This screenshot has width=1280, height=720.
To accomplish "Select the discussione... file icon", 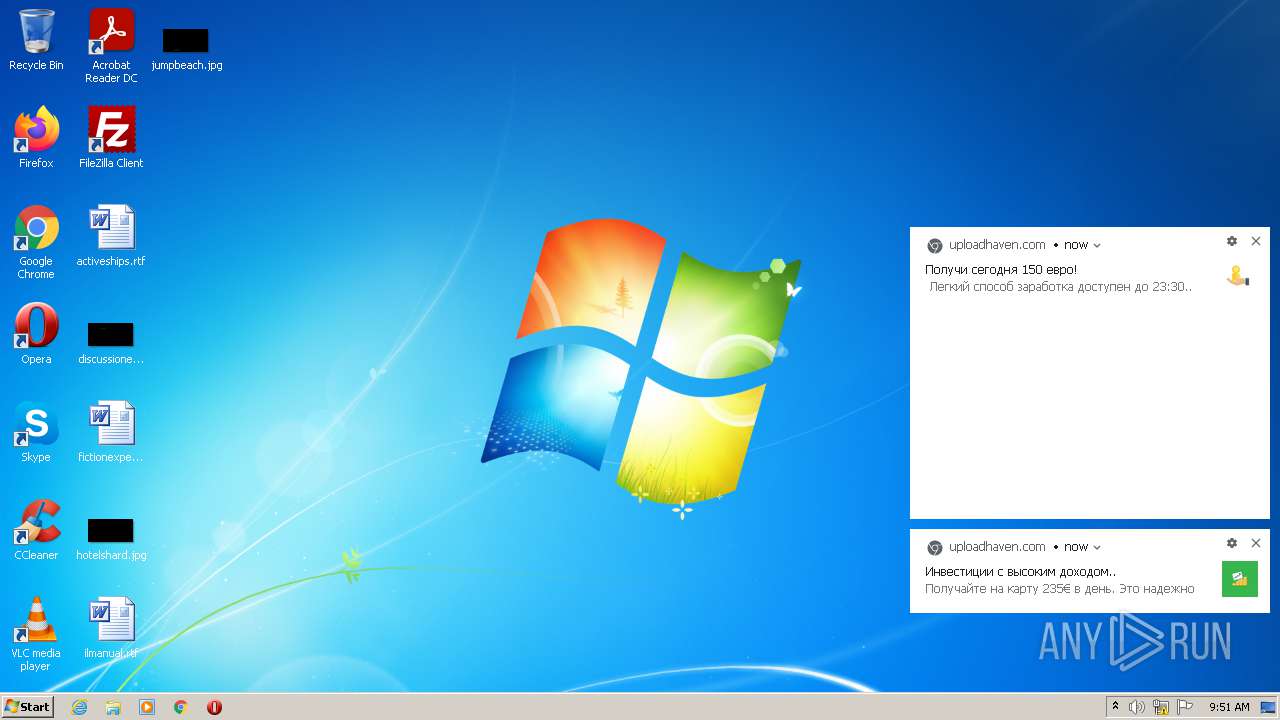I will click(111, 342).
